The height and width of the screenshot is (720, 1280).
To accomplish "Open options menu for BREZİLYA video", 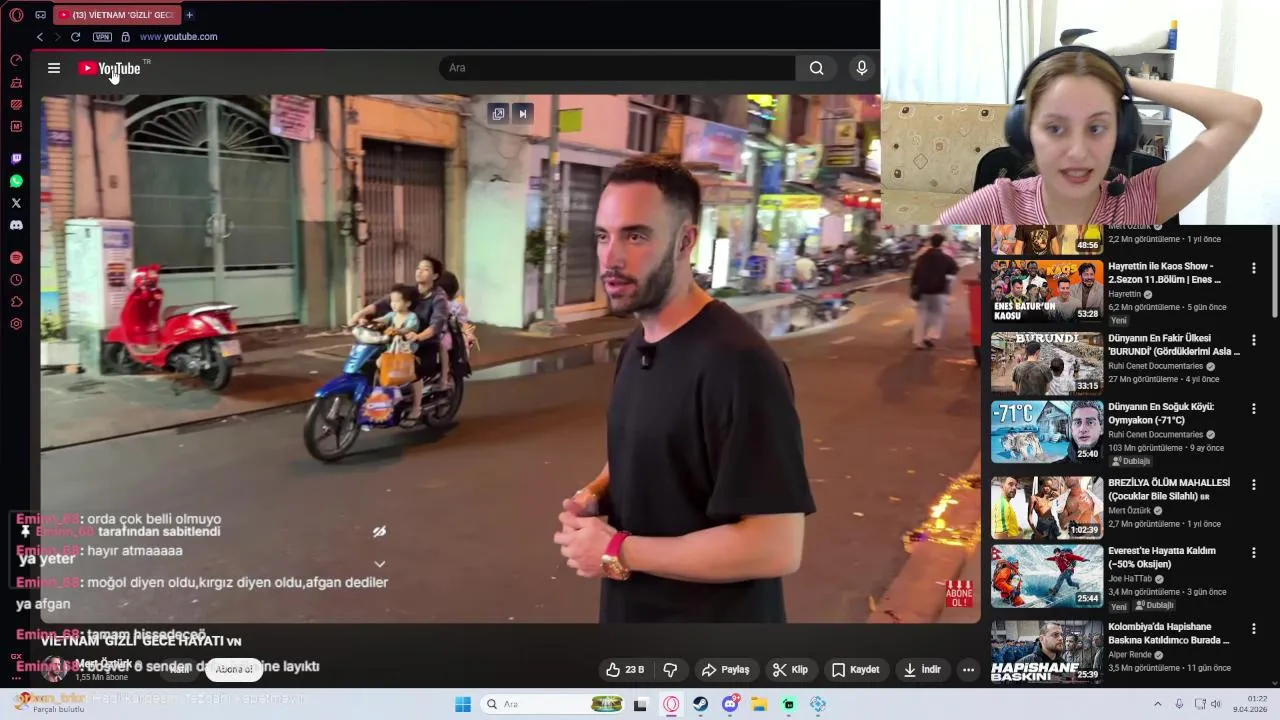I will coord(1253,484).
